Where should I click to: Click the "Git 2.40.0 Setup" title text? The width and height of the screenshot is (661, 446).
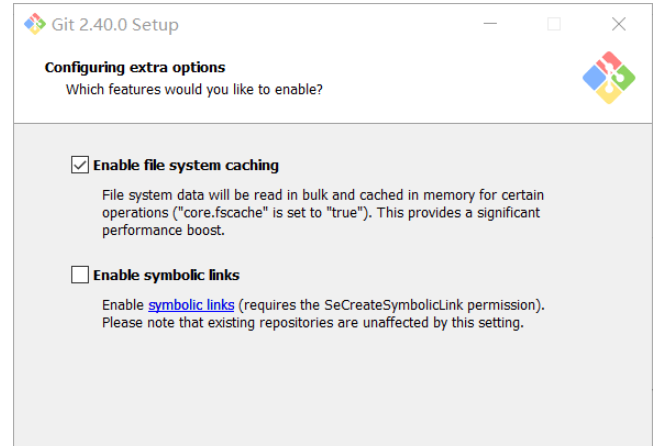pyautogui.click(x=115, y=24)
